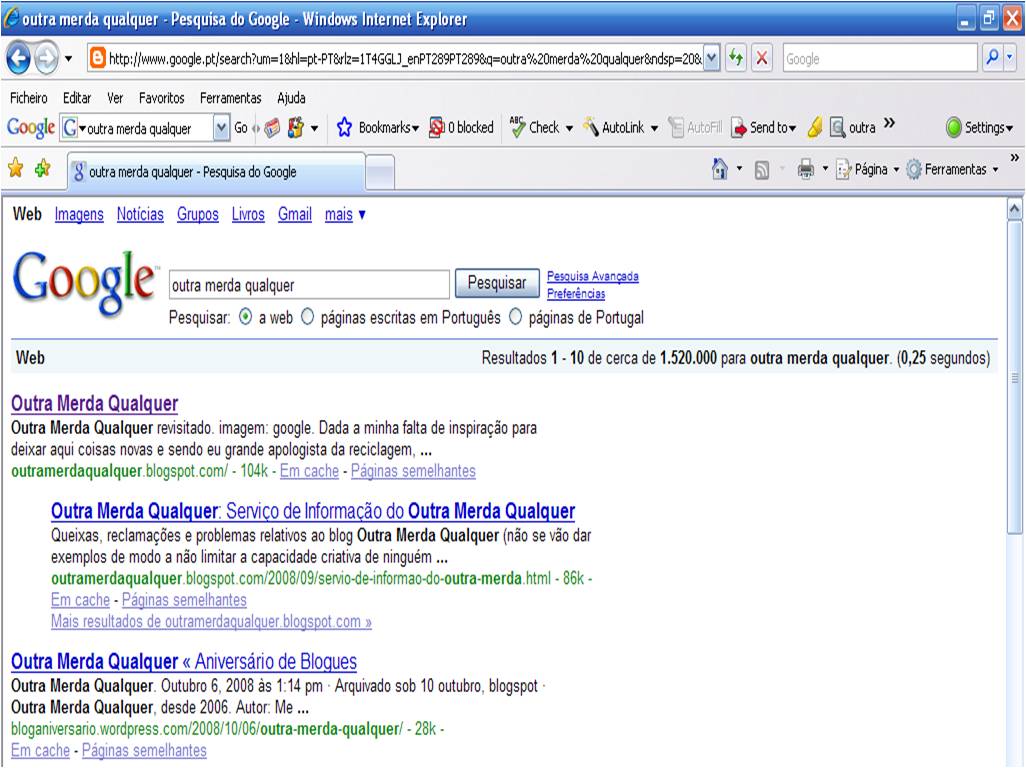This screenshot has width=1026, height=768.
Task: Open the Grupos link
Action: [198, 215]
